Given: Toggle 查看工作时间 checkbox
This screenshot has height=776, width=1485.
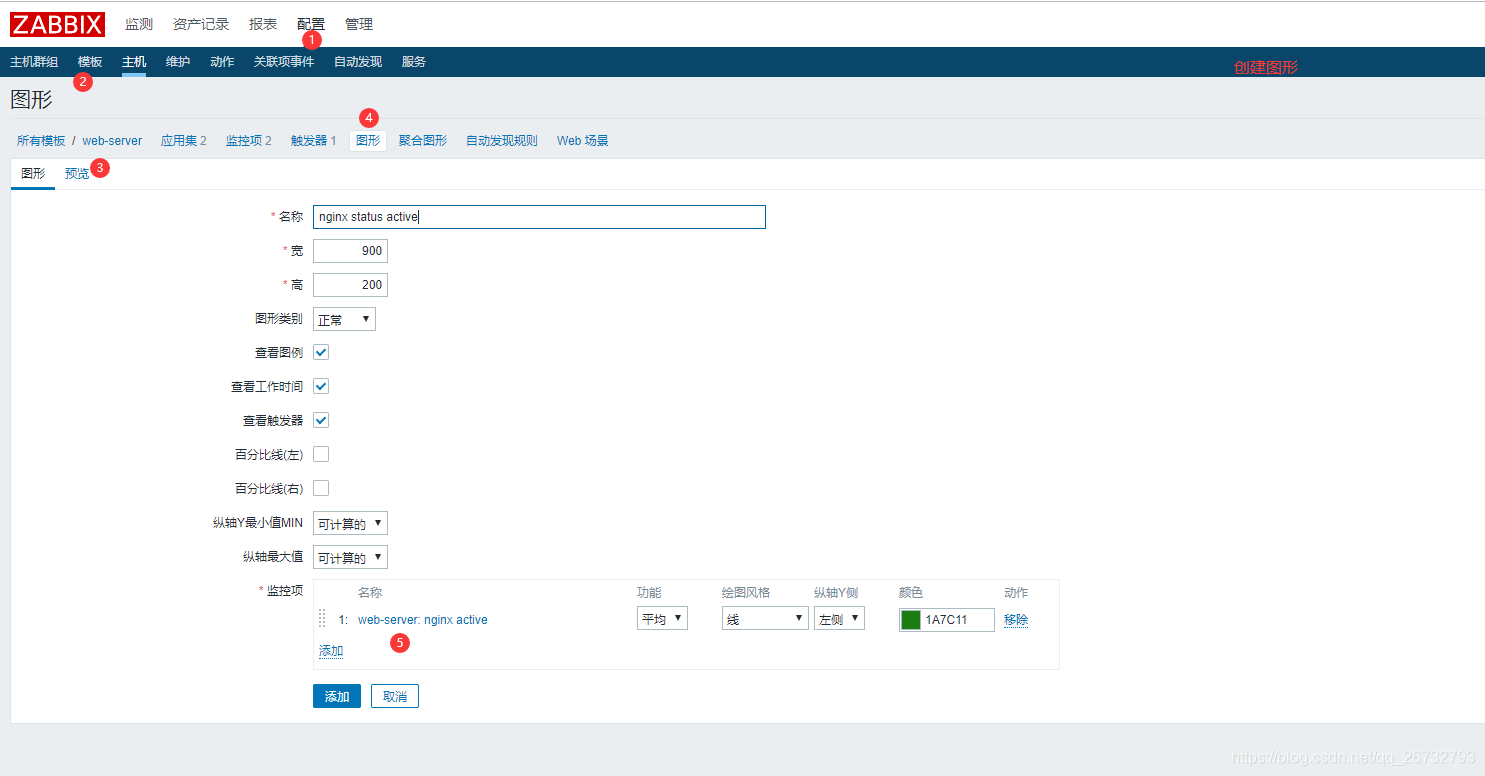Looking at the screenshot, I should tap(321, 386).
